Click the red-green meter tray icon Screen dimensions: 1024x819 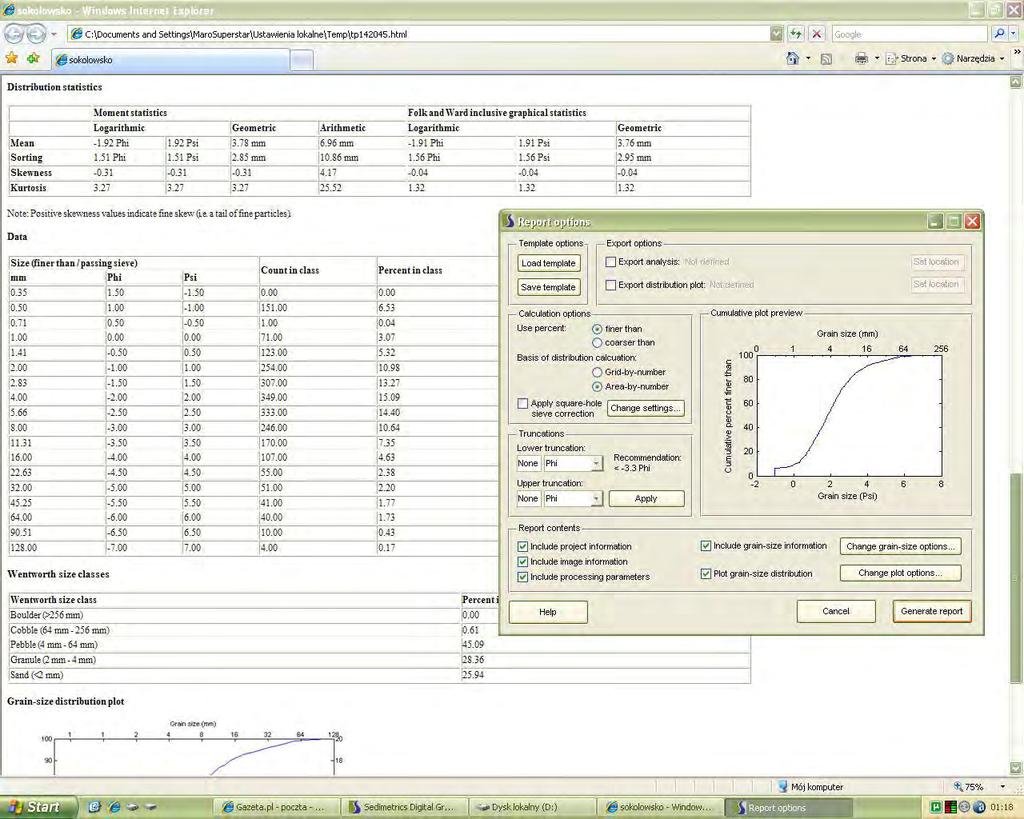pyautogui.click(x=951, y=807)
